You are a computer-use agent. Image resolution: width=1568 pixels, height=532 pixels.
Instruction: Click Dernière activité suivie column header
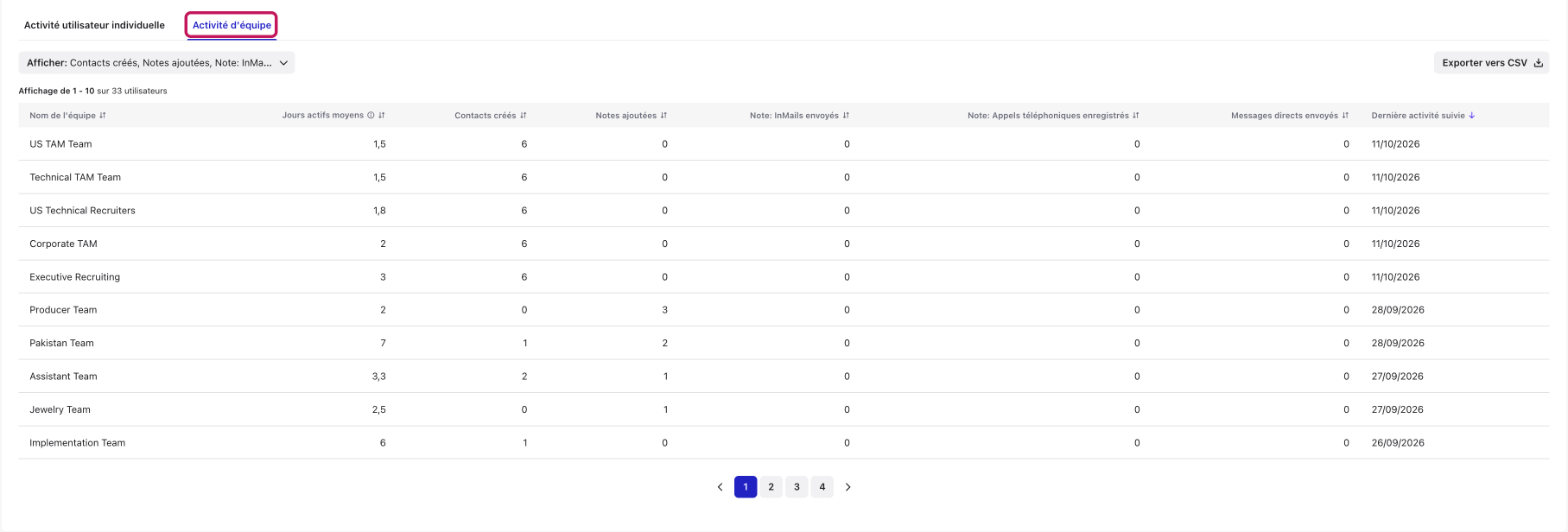pos(1418,115)
